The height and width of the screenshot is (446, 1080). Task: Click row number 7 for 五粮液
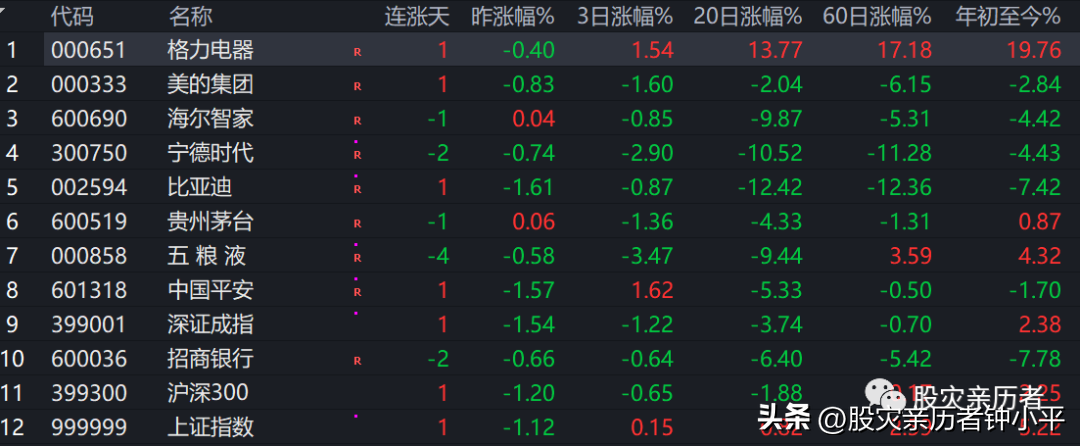point(12,256)
